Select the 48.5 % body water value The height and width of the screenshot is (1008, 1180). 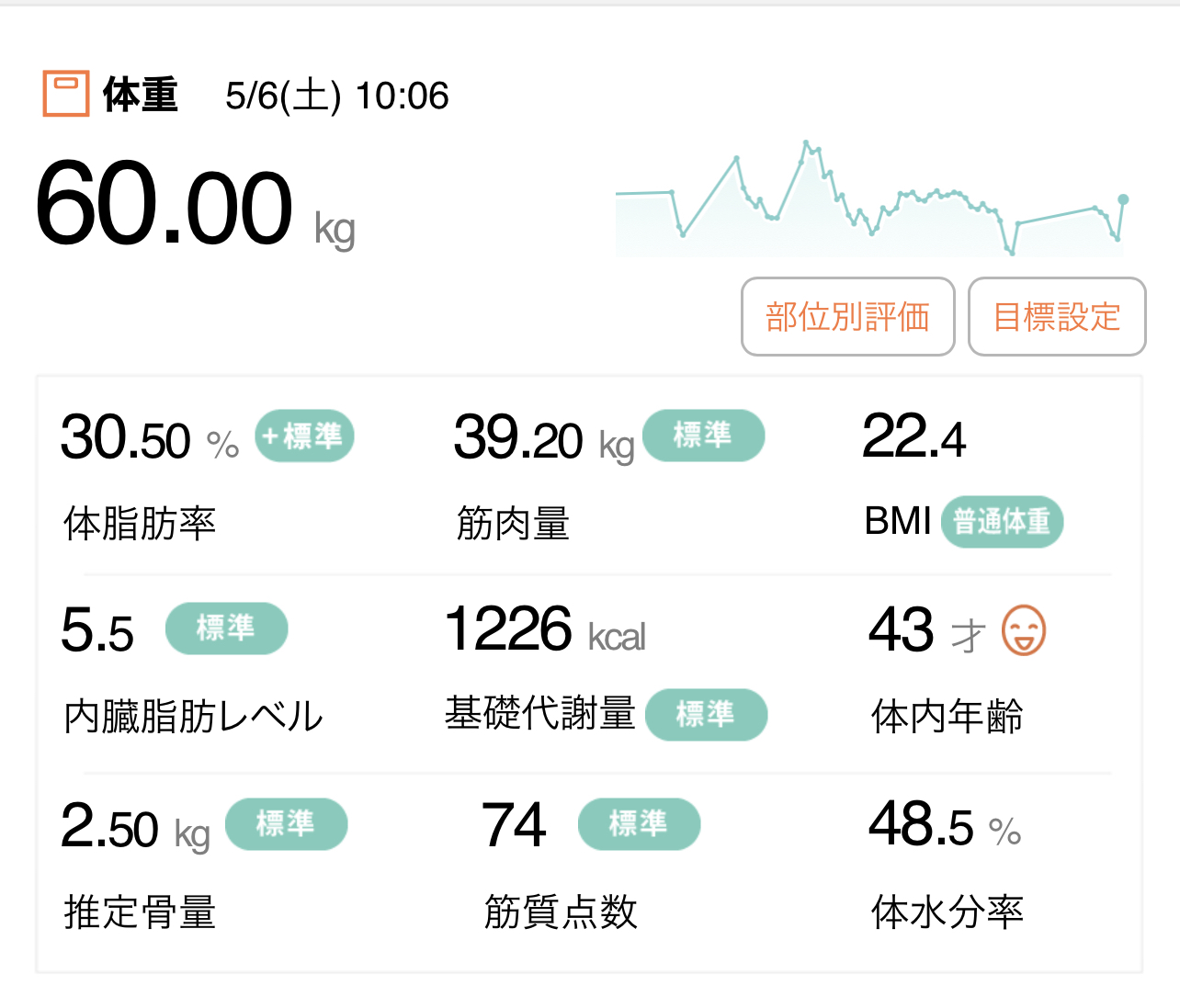coord(945,824)
